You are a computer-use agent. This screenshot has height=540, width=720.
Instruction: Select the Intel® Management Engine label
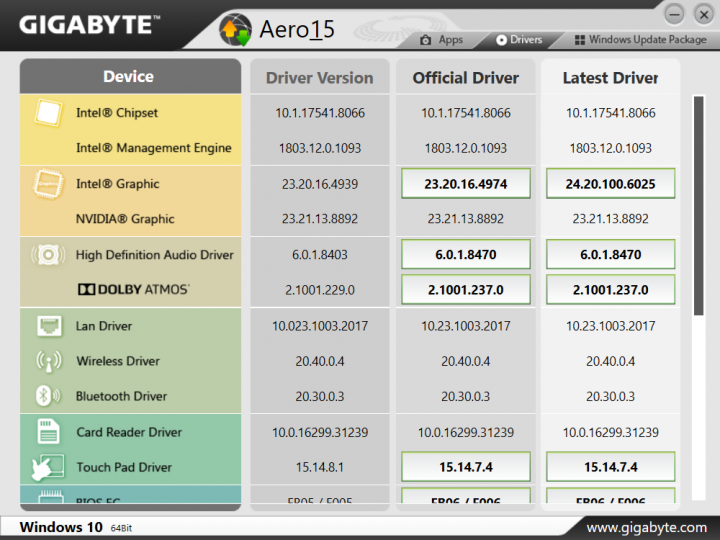tap(153, 148)
